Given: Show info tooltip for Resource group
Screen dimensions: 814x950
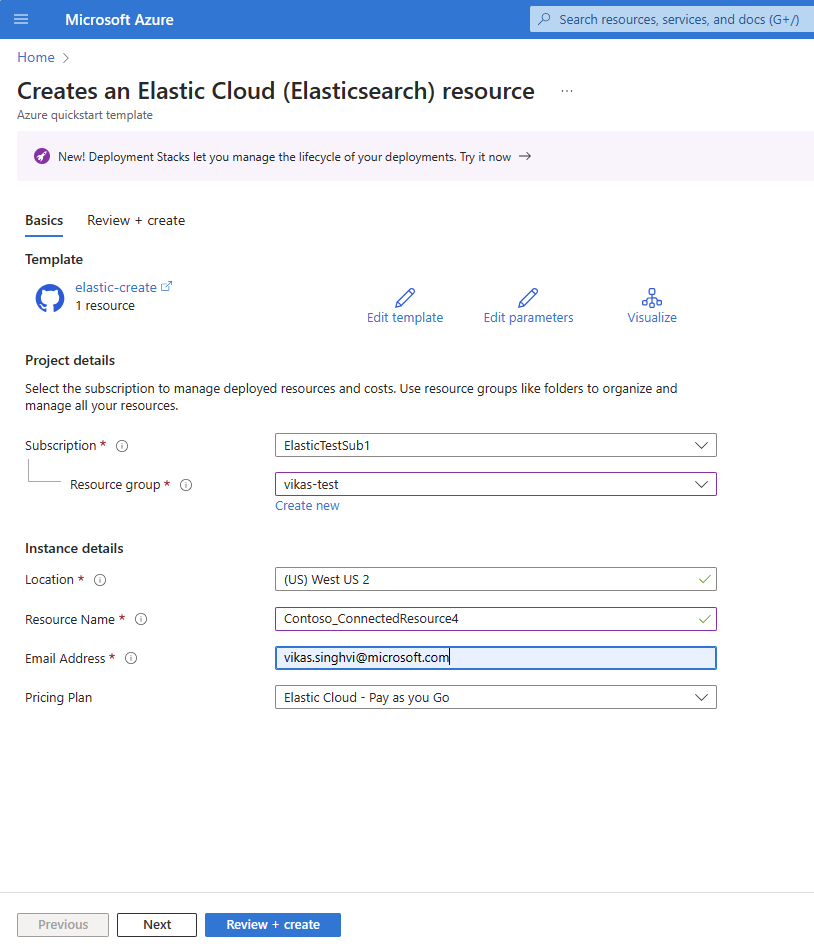Looking at the screenshot, I should tap(186, 485).
